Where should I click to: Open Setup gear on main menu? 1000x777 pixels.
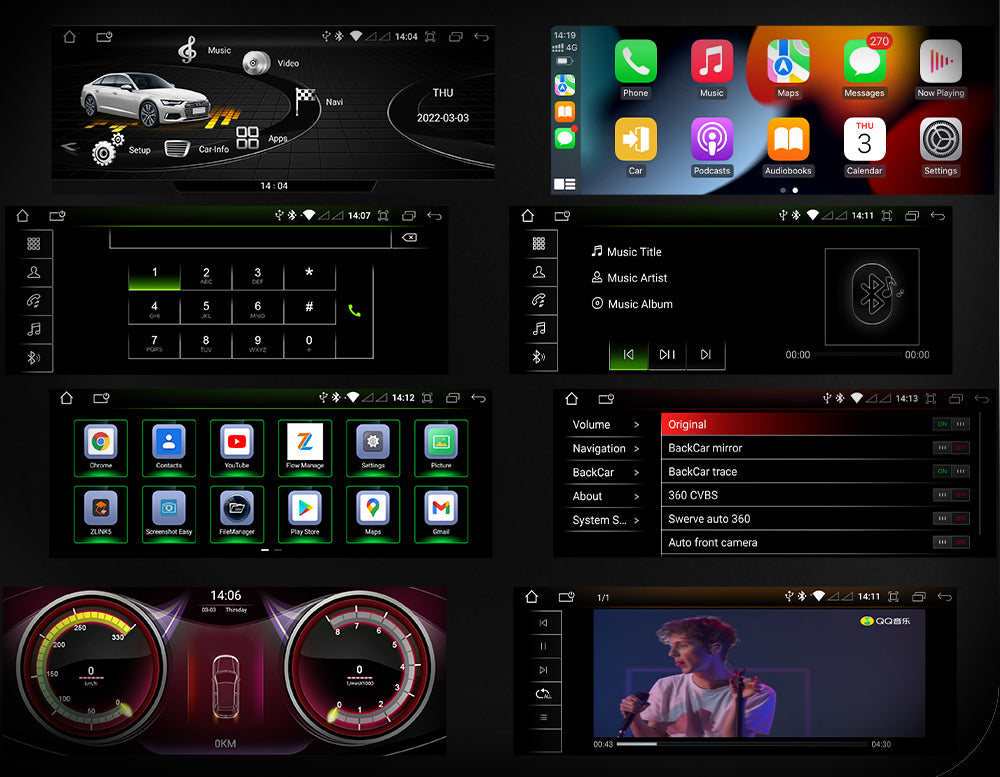point(106,150)
